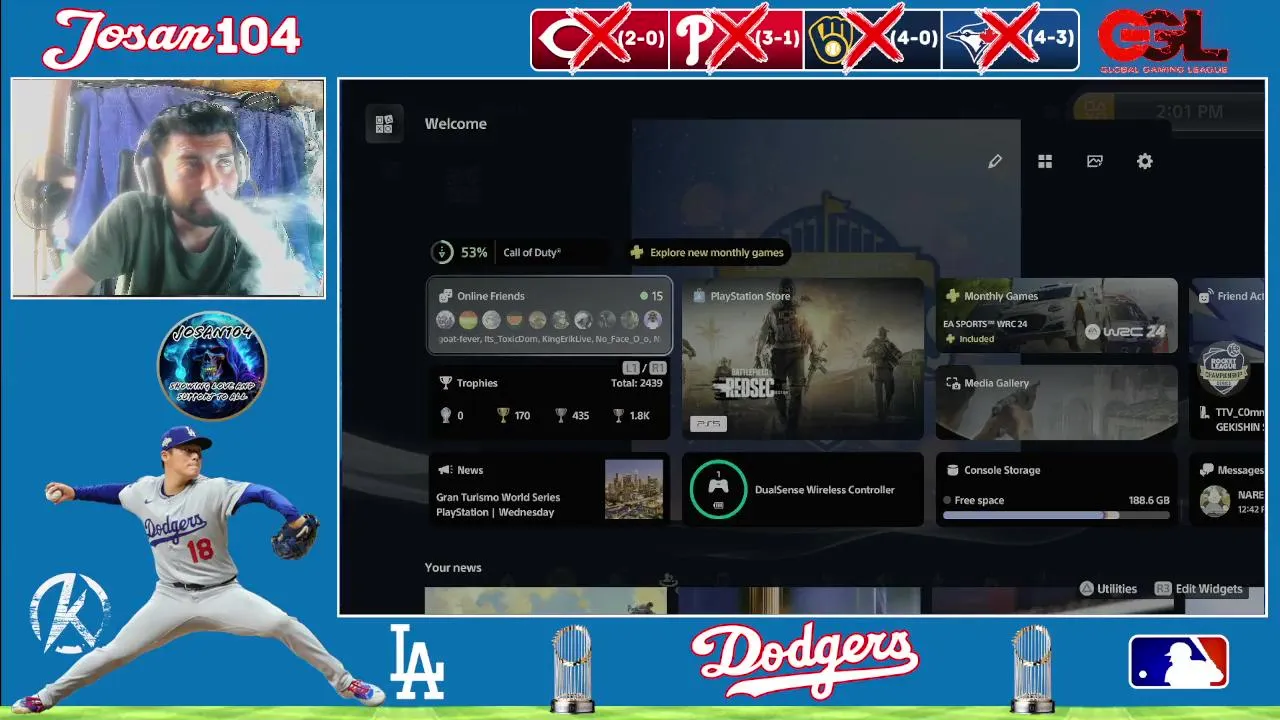Click the Josan104 stream title overlay
Screen dimensions: 1280x720
click(x=171, y=38)
